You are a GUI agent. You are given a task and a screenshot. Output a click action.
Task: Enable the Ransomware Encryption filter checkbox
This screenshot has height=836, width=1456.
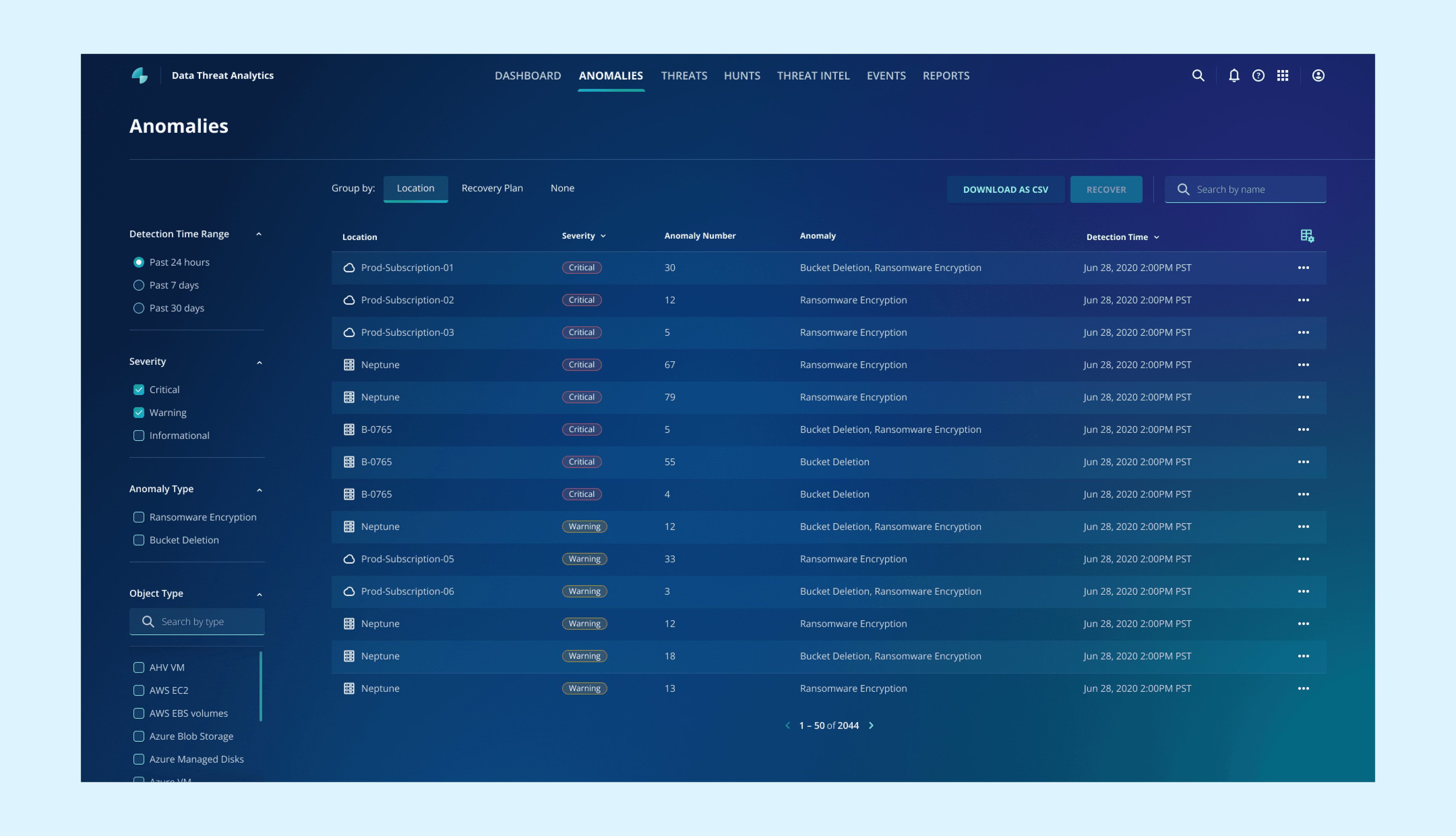pyautogui.click(x=139, y=517)
